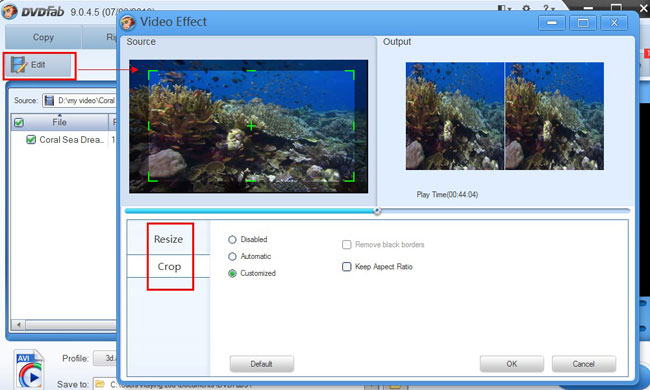Open the Profile dropdown in DVDFab
The width and height of the screenshot is (650, 390).
[105, 358]
